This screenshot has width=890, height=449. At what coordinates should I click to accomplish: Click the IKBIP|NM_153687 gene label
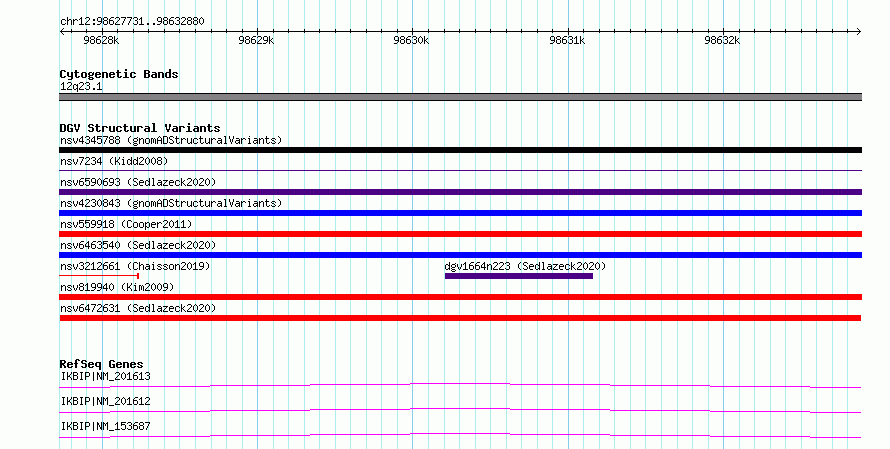coord(106,426)
